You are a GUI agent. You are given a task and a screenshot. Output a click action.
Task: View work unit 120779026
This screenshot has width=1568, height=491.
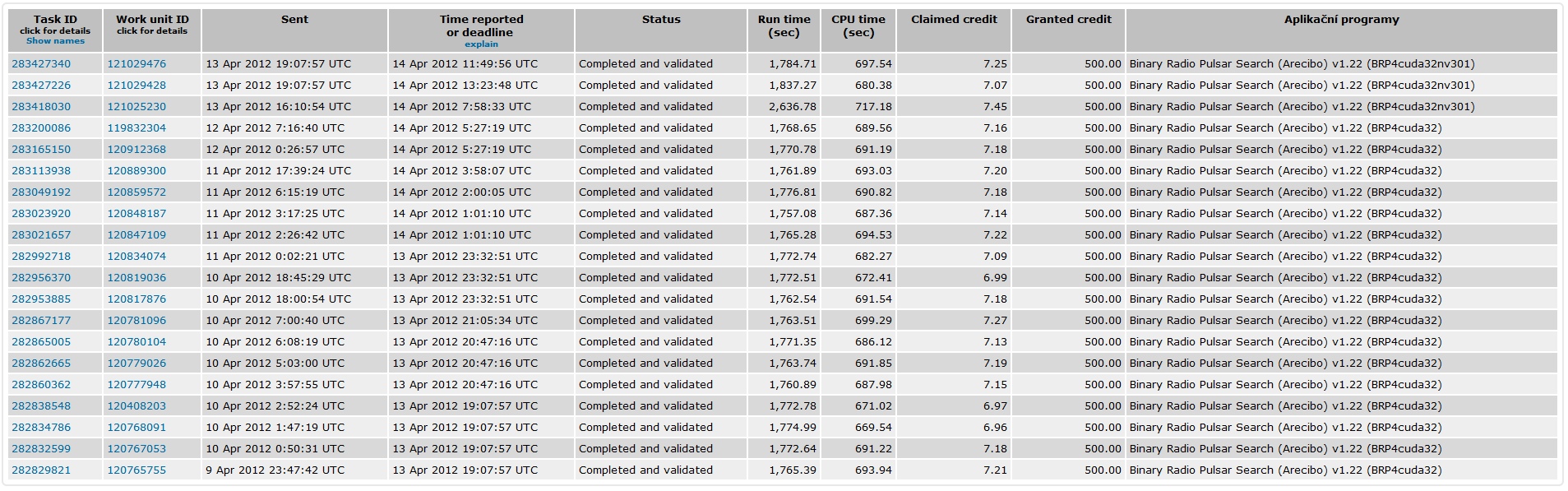point(136,364)
